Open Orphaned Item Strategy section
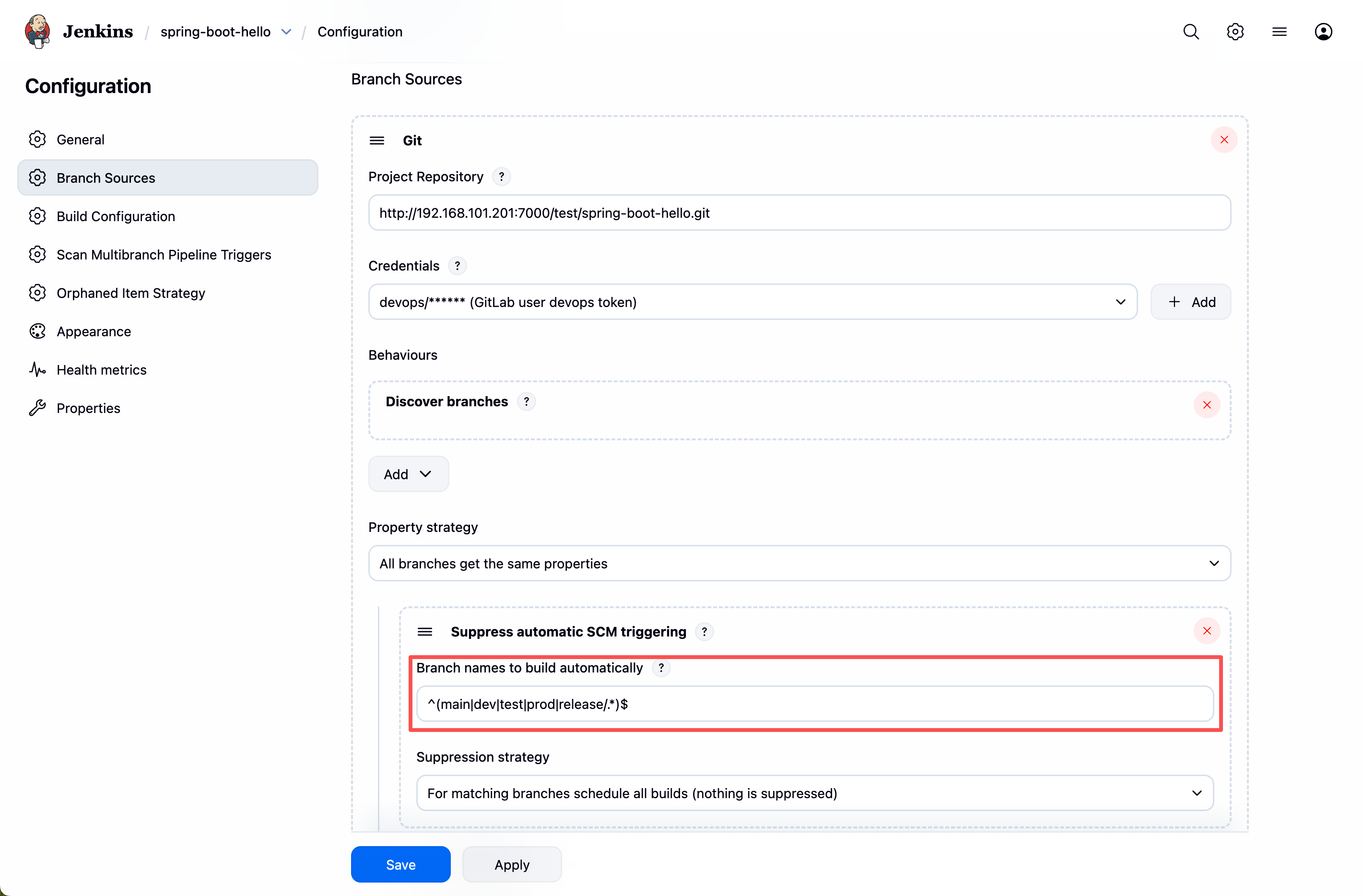 [x=130, y=293]
